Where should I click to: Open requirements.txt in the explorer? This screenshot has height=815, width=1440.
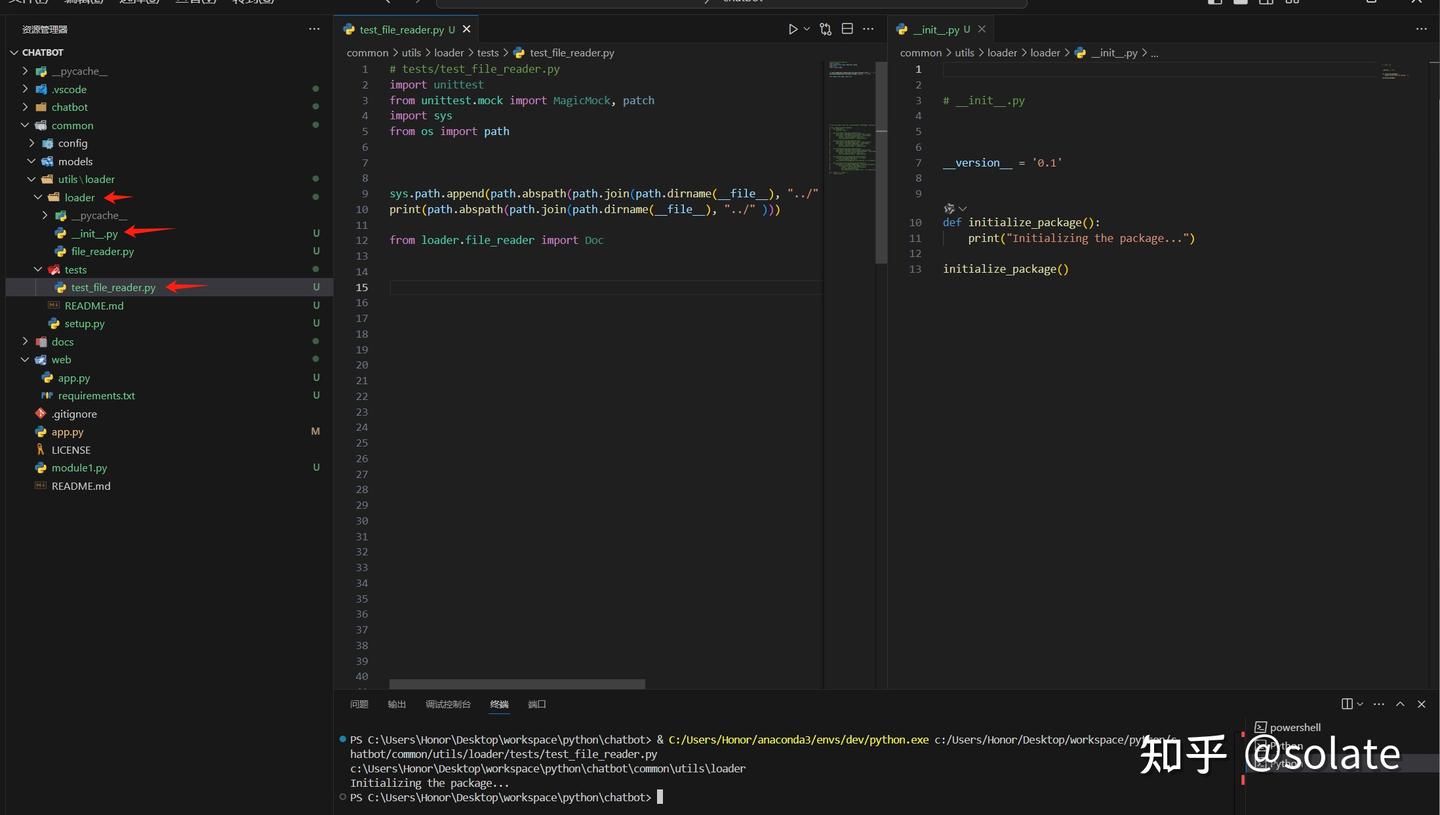coord(96,396)
